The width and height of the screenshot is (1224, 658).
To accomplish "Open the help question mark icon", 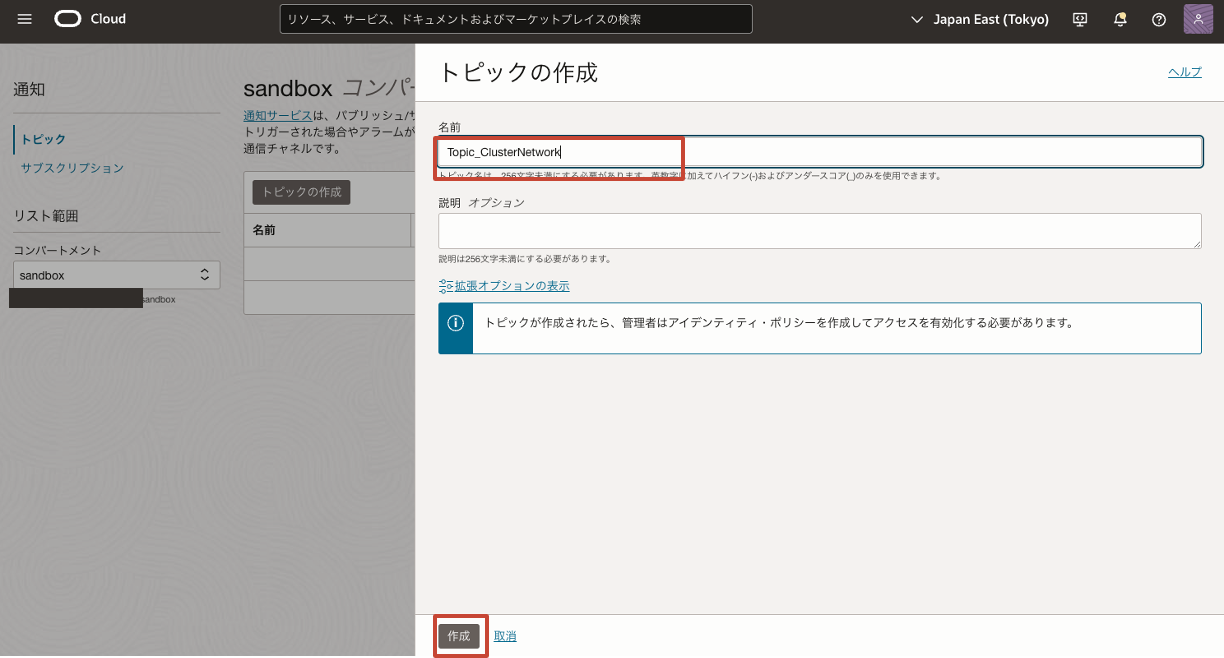I will 1159,19.
